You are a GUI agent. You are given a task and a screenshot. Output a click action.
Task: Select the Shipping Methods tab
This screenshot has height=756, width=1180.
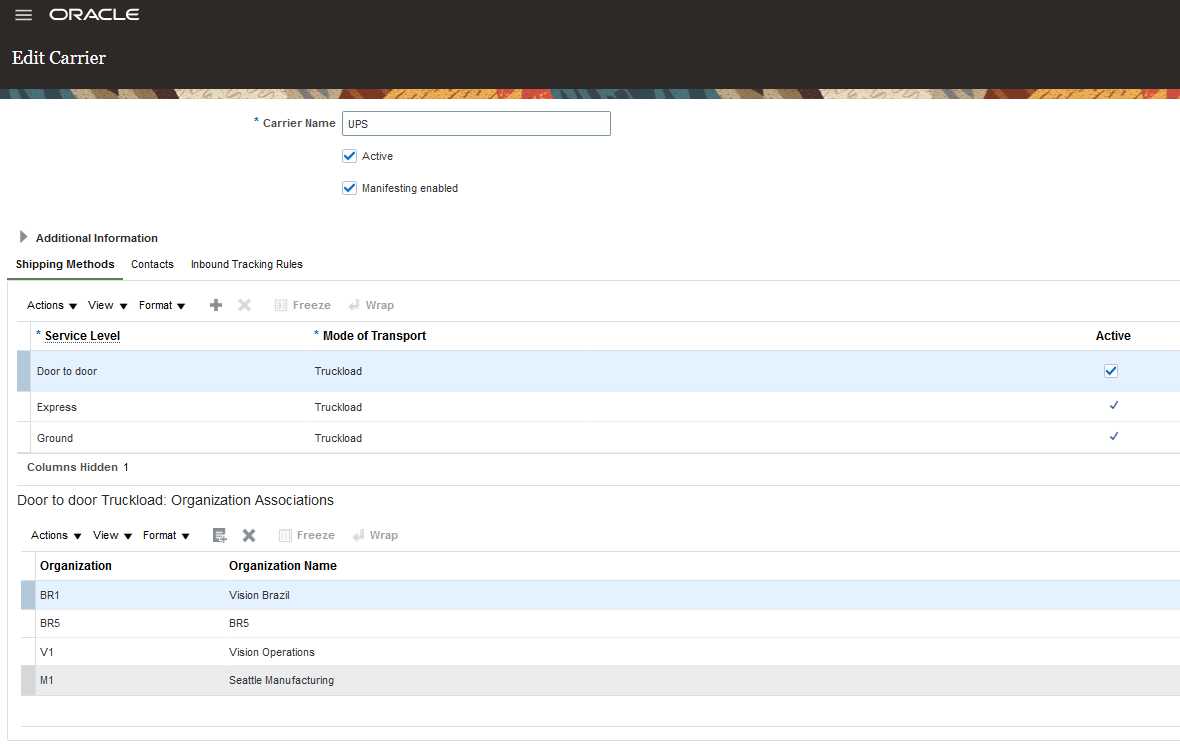(65, 264)
